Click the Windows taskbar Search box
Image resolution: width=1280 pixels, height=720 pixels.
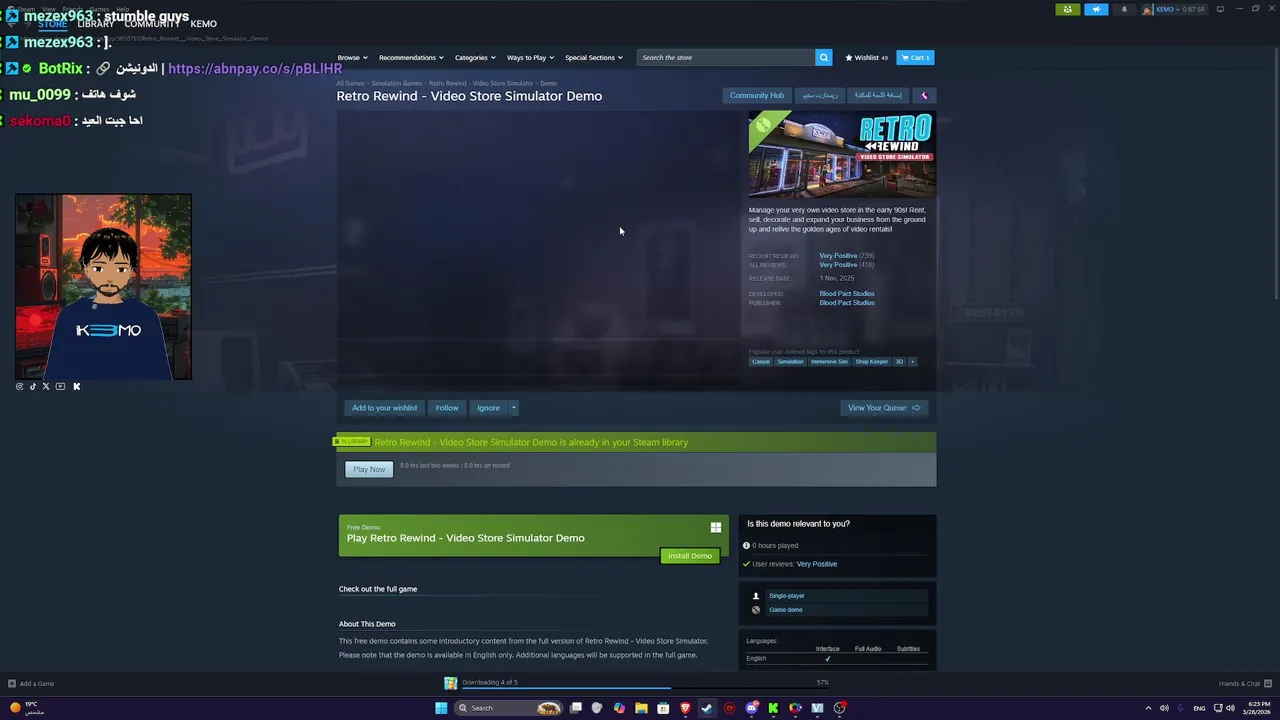508,708
